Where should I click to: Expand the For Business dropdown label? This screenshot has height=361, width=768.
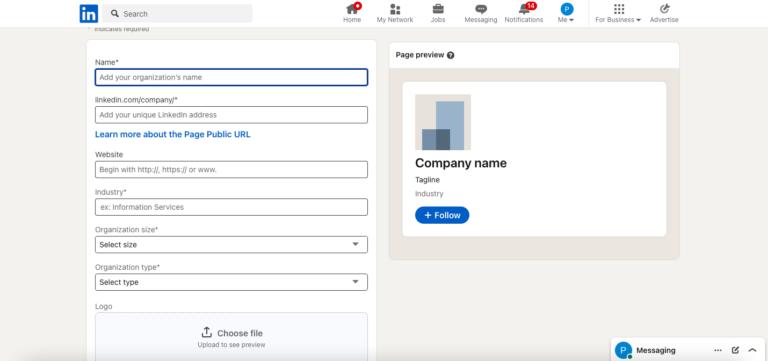click(x=618, y=20)
